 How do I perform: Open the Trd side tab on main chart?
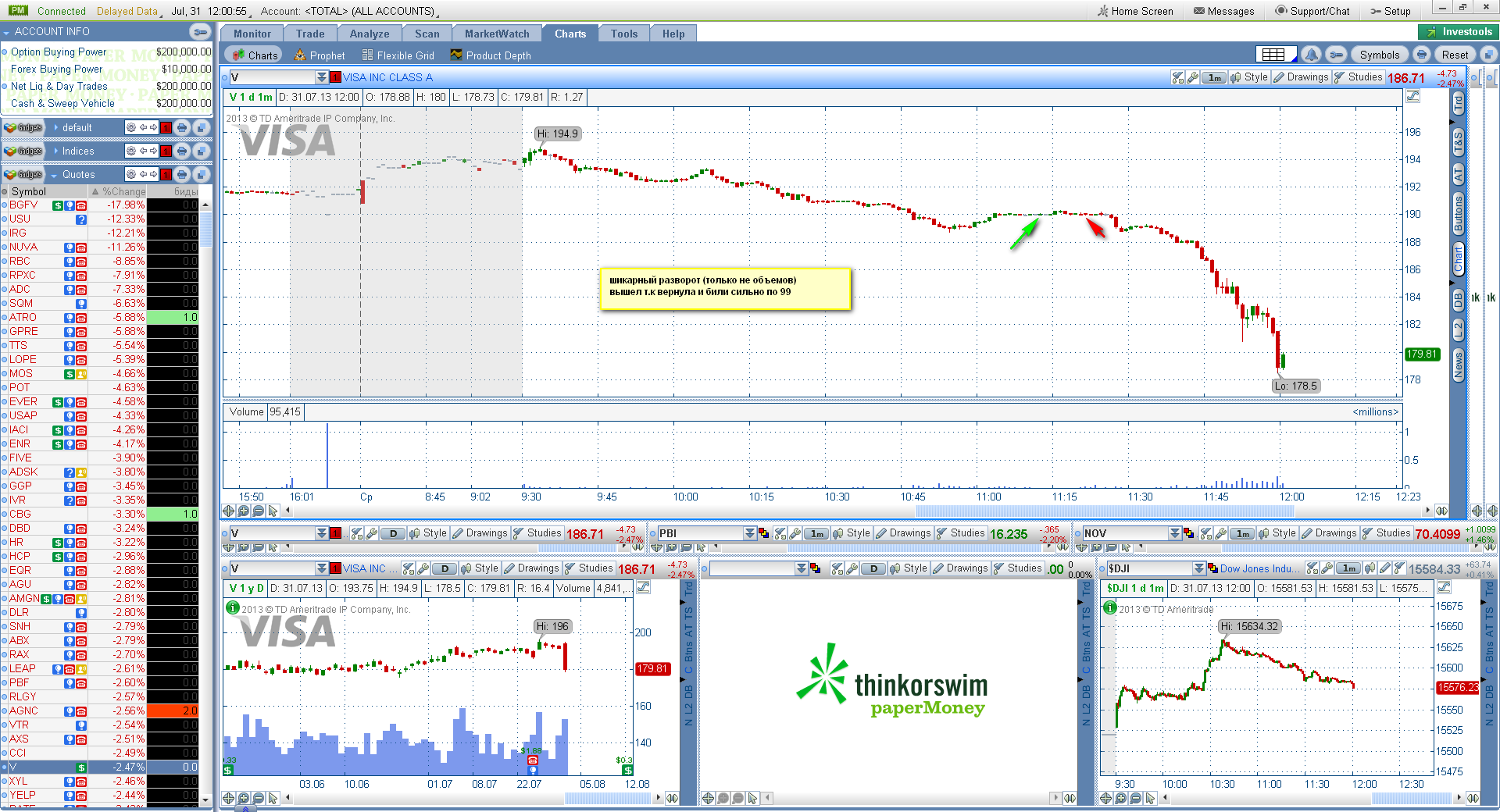pyautogui.click(x=1458, y=103)
